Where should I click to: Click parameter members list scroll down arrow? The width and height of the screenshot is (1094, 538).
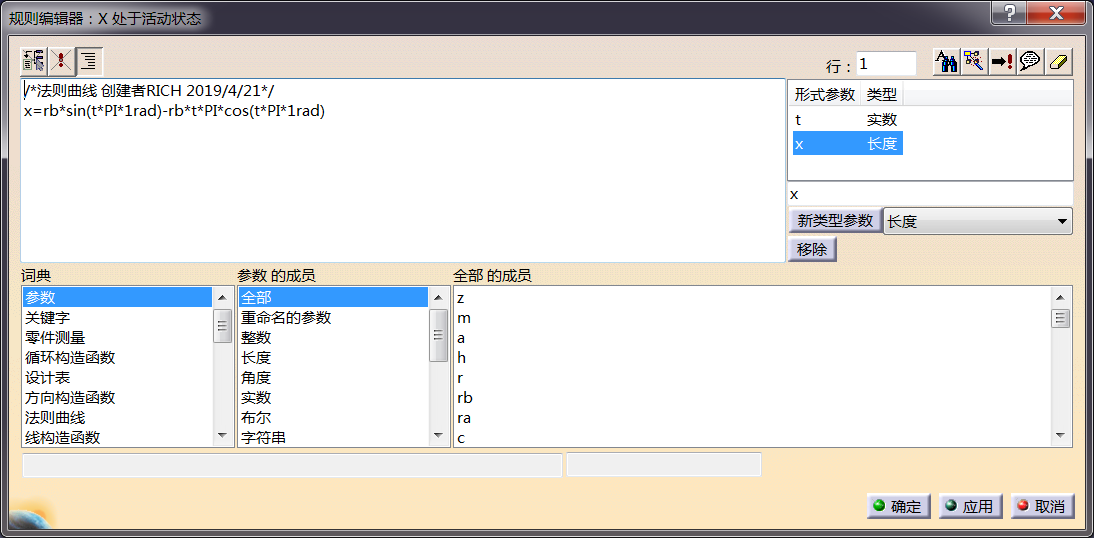[x=439, y=435]
